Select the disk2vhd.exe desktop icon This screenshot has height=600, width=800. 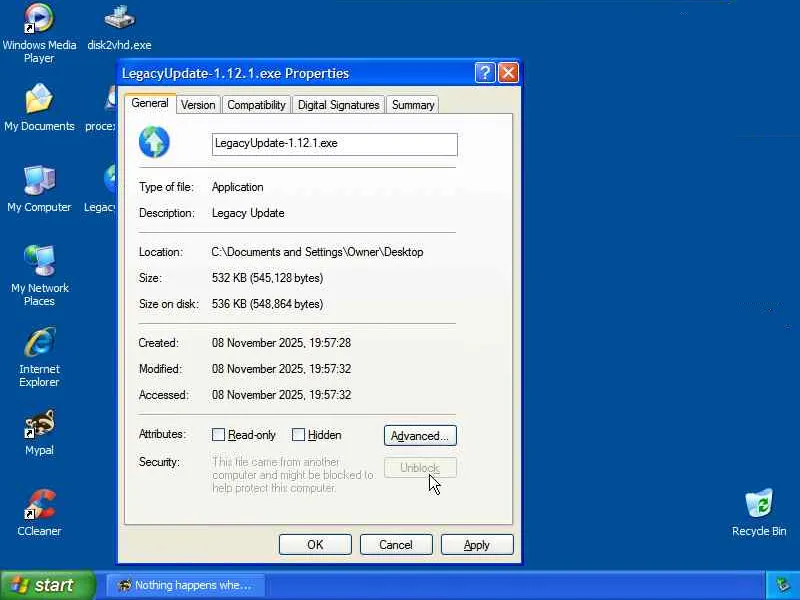[x=119, y=27]
